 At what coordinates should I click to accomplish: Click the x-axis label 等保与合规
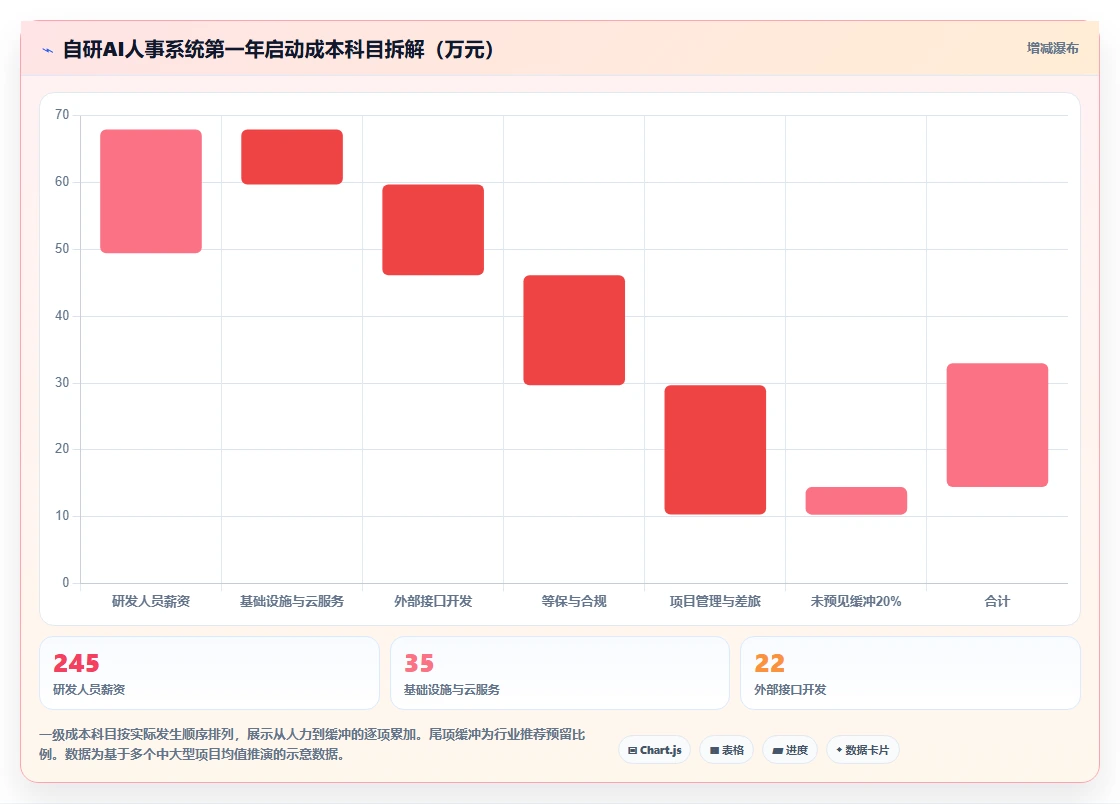[574, 601]
